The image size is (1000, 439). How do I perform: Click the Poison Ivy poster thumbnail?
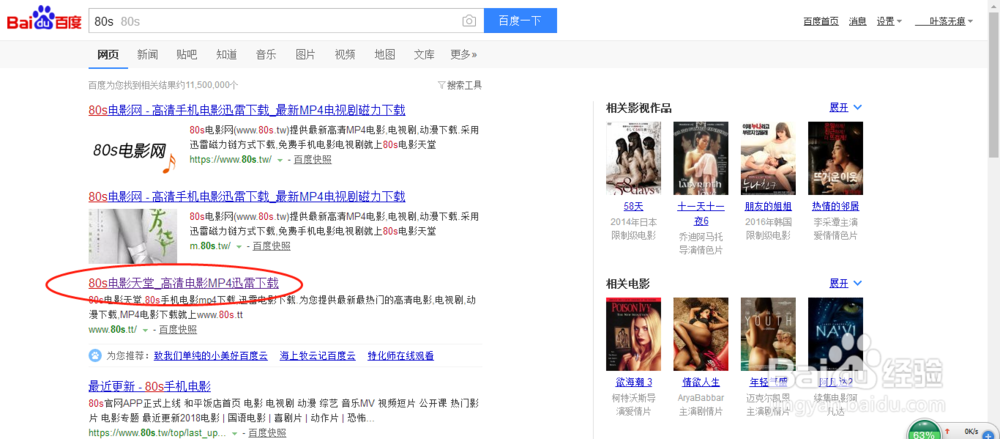coord(633,334)
